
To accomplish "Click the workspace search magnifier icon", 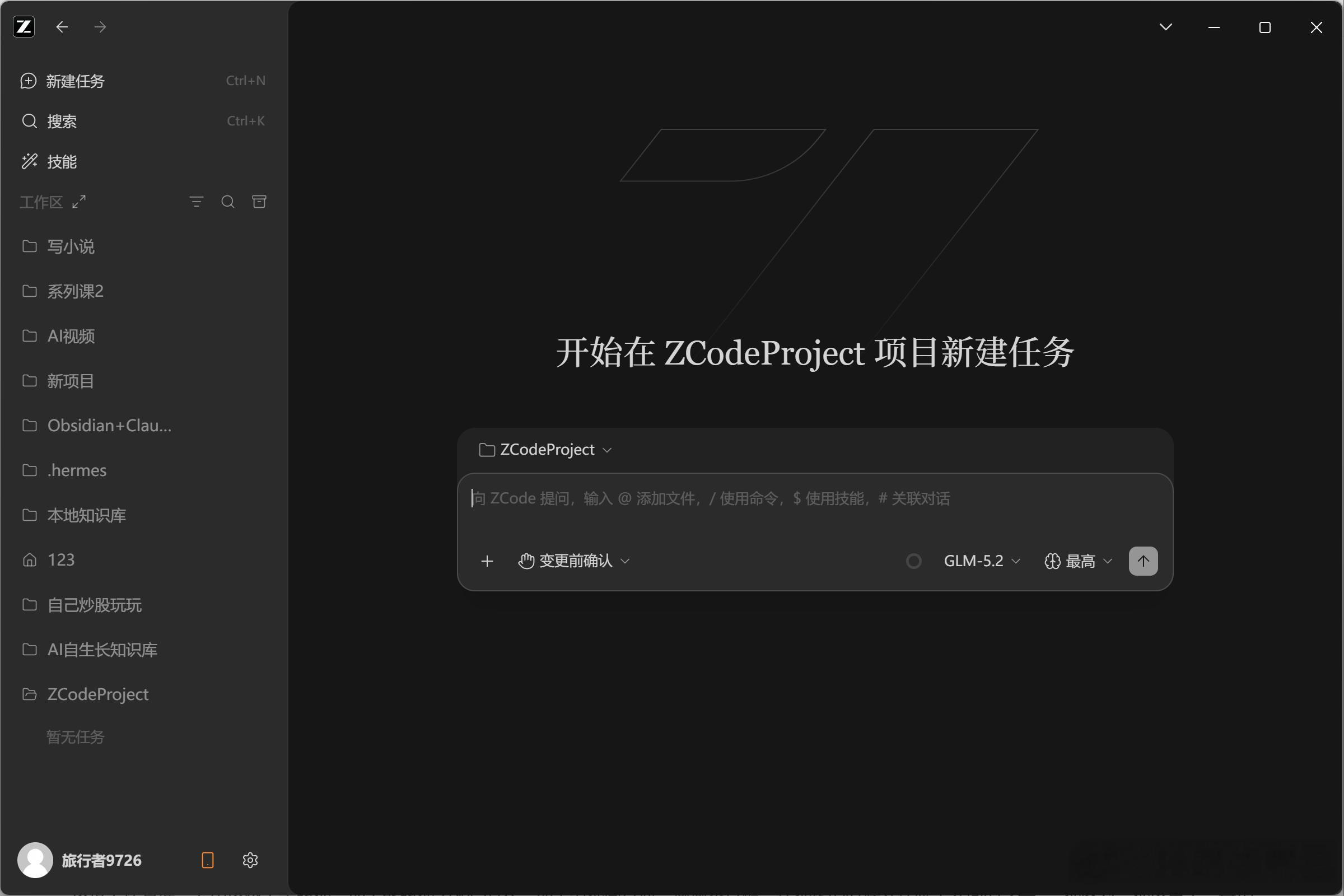I will tap(228, 202).
